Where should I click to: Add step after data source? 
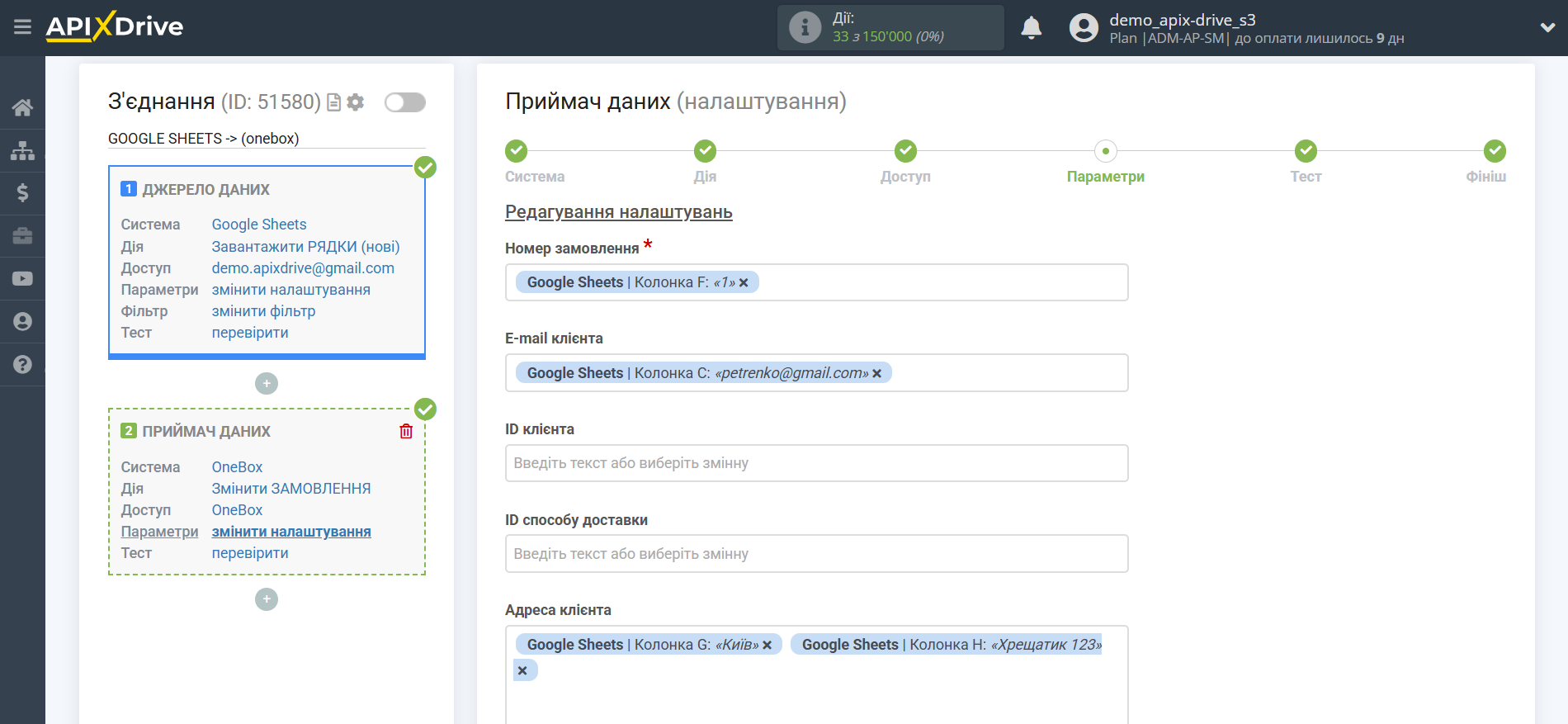pos(267,384)
